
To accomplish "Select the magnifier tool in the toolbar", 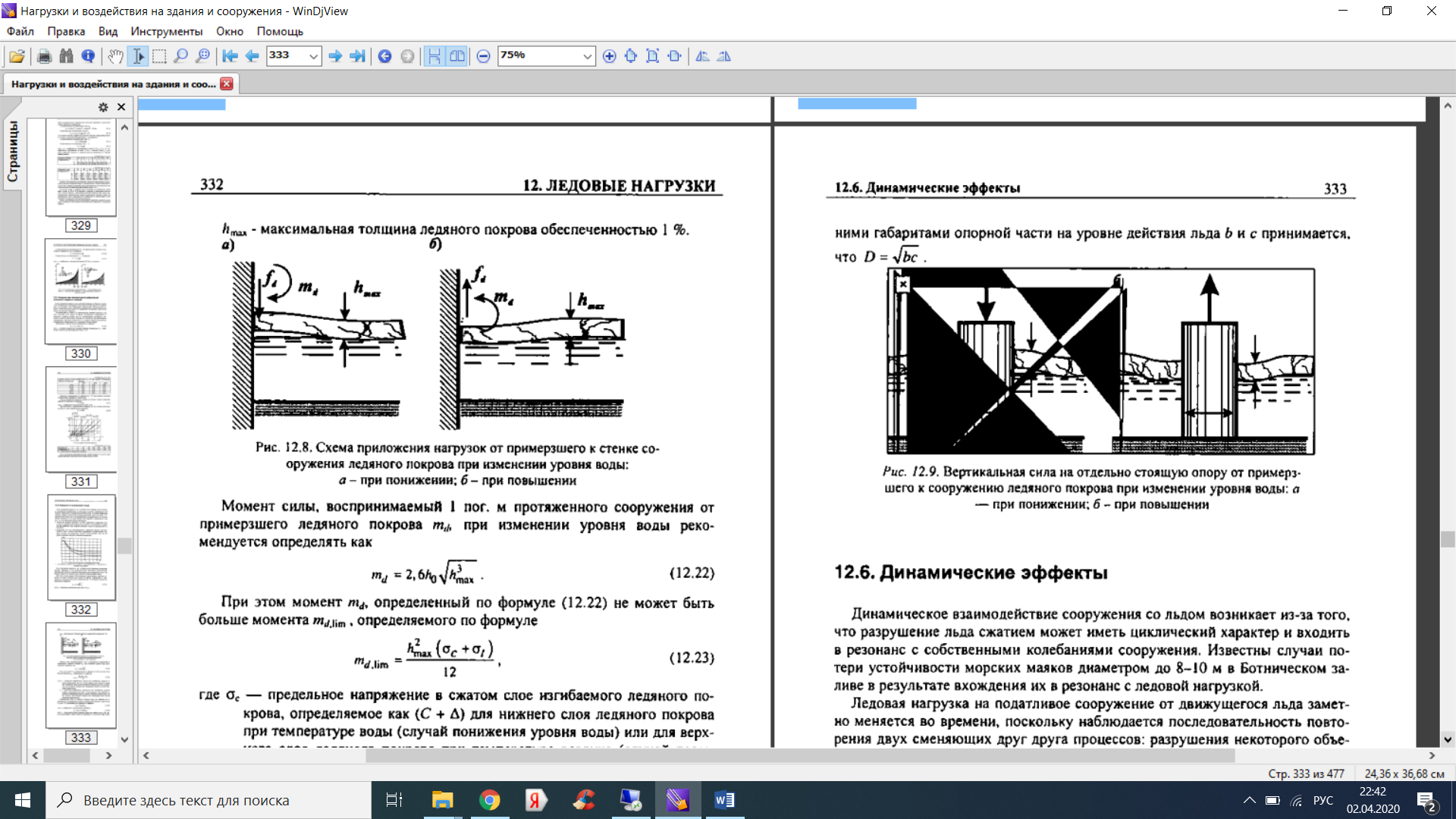I will pyautogui.click(x=180, y=56).
